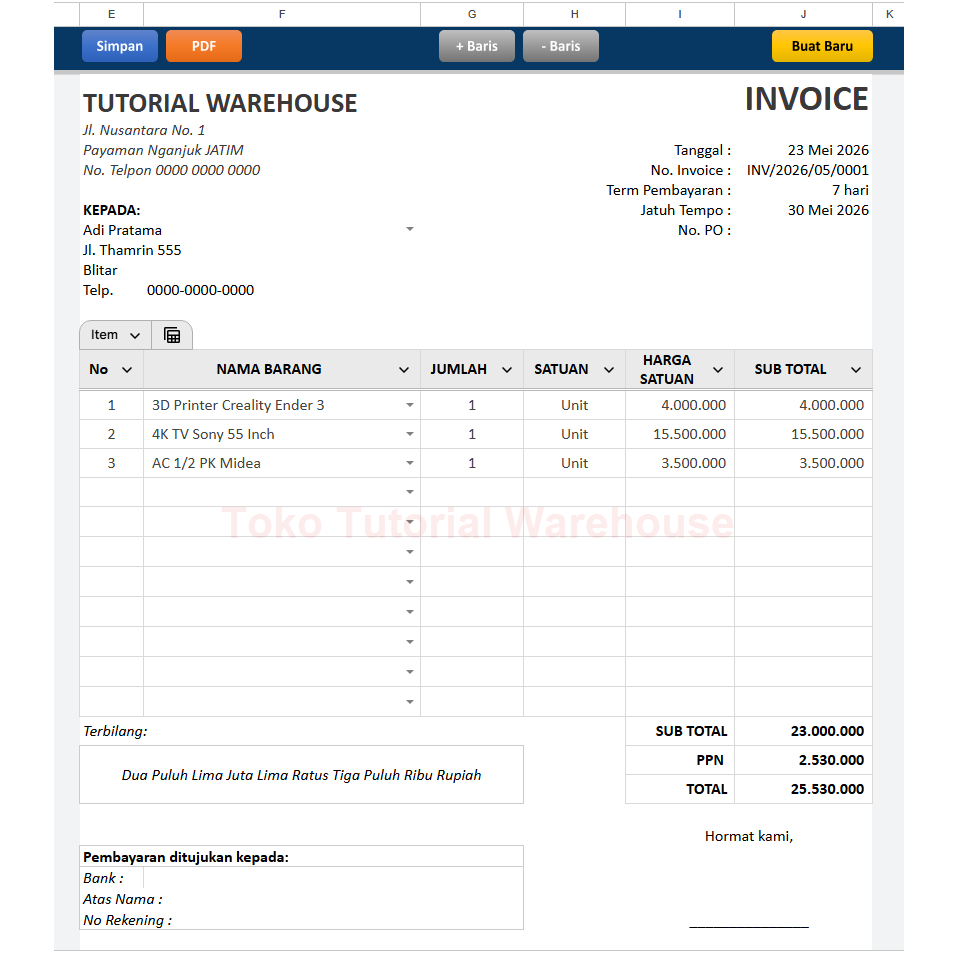
Task: Click the Simpan button
Action: pos(120,46)
